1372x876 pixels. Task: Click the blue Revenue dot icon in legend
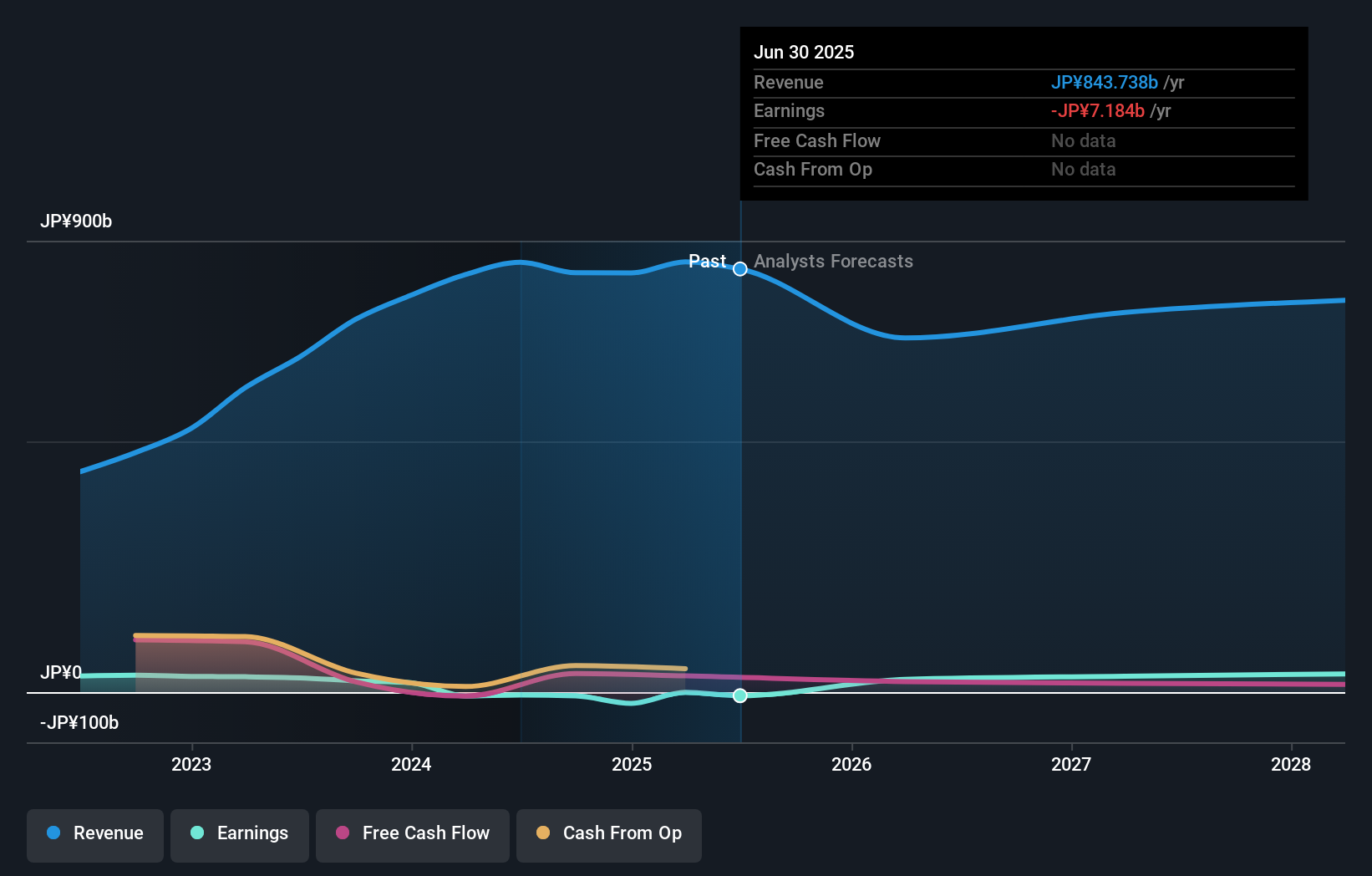(x=53, y=833)
